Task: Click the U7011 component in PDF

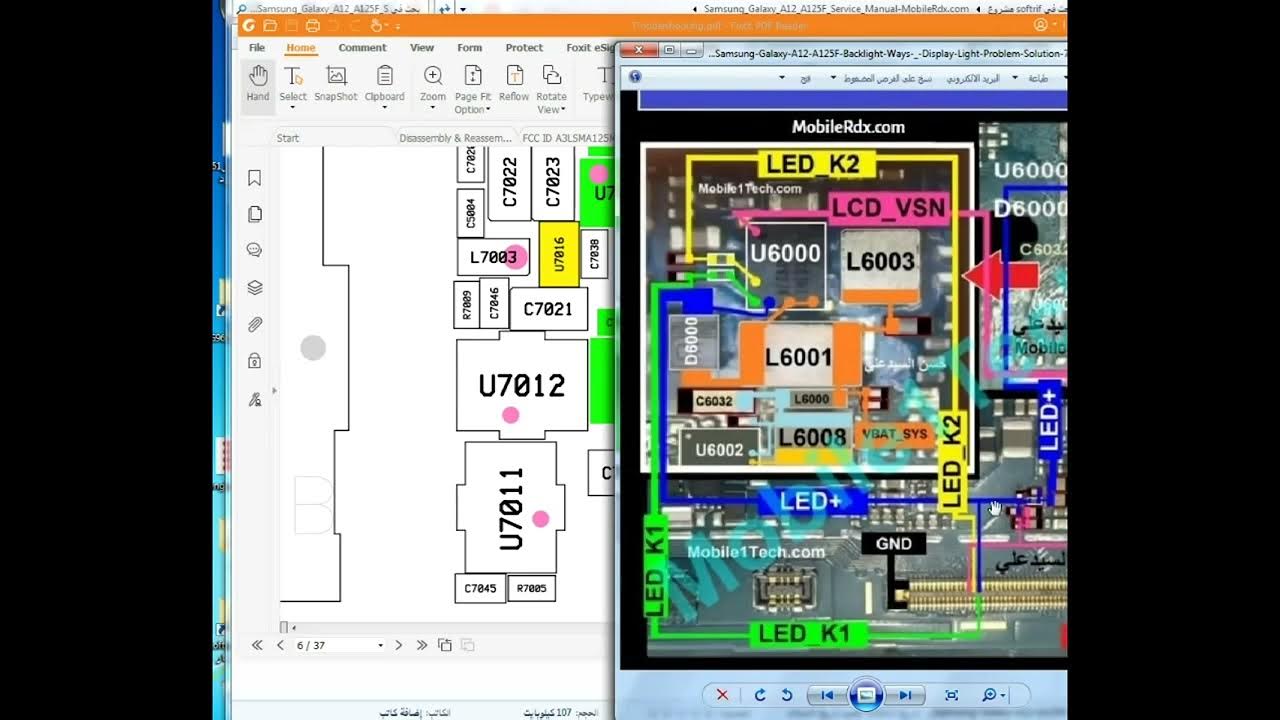Action: coord(511,508)
